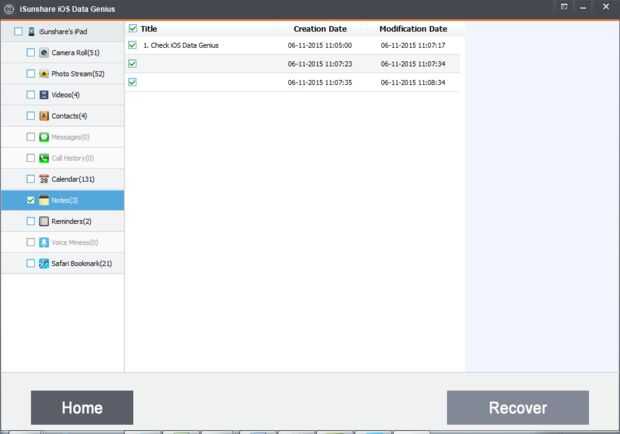
Task: Click creation date 06-11-2015 11:07:35
Action: [x=319, y=83]
